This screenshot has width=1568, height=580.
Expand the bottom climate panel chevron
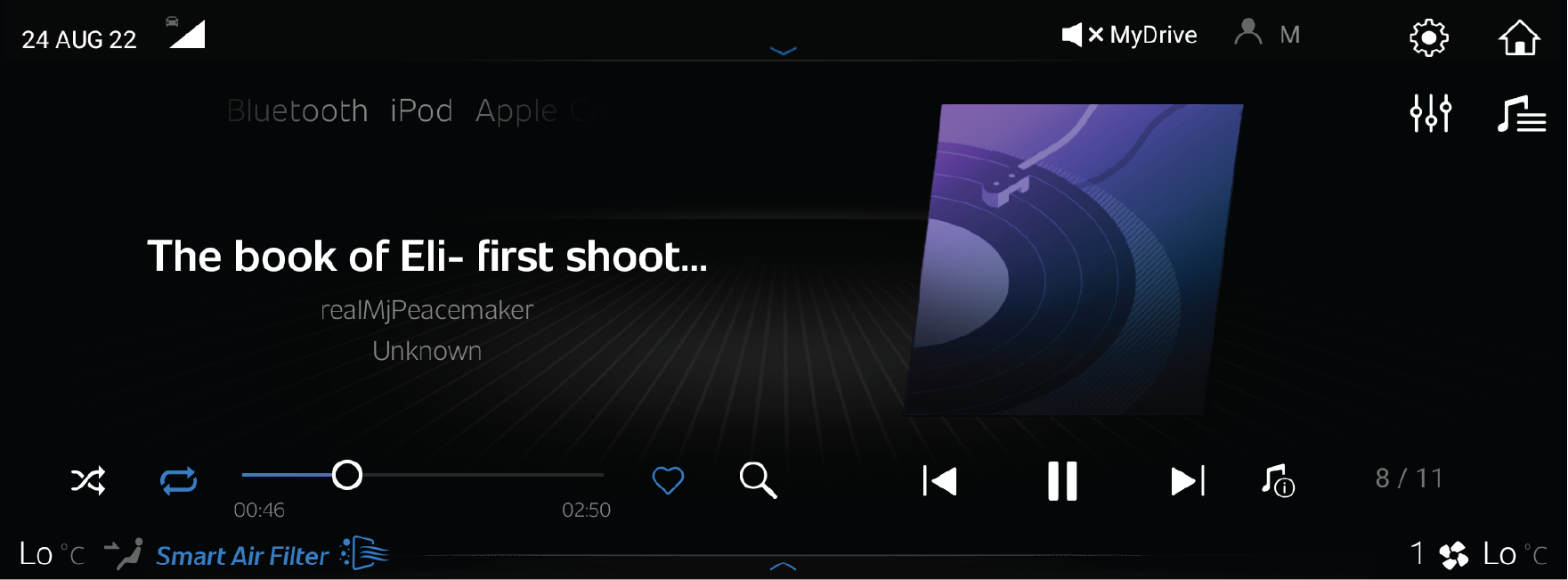coord(783,565)
